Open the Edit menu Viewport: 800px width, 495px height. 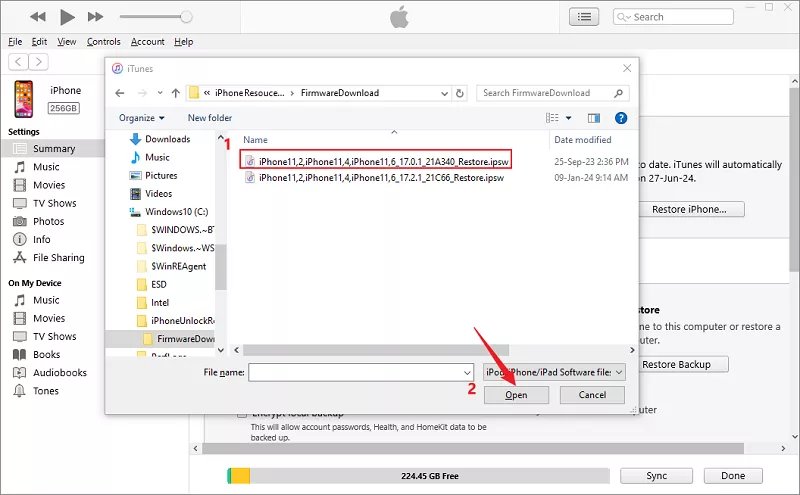[x=39, y=42]
